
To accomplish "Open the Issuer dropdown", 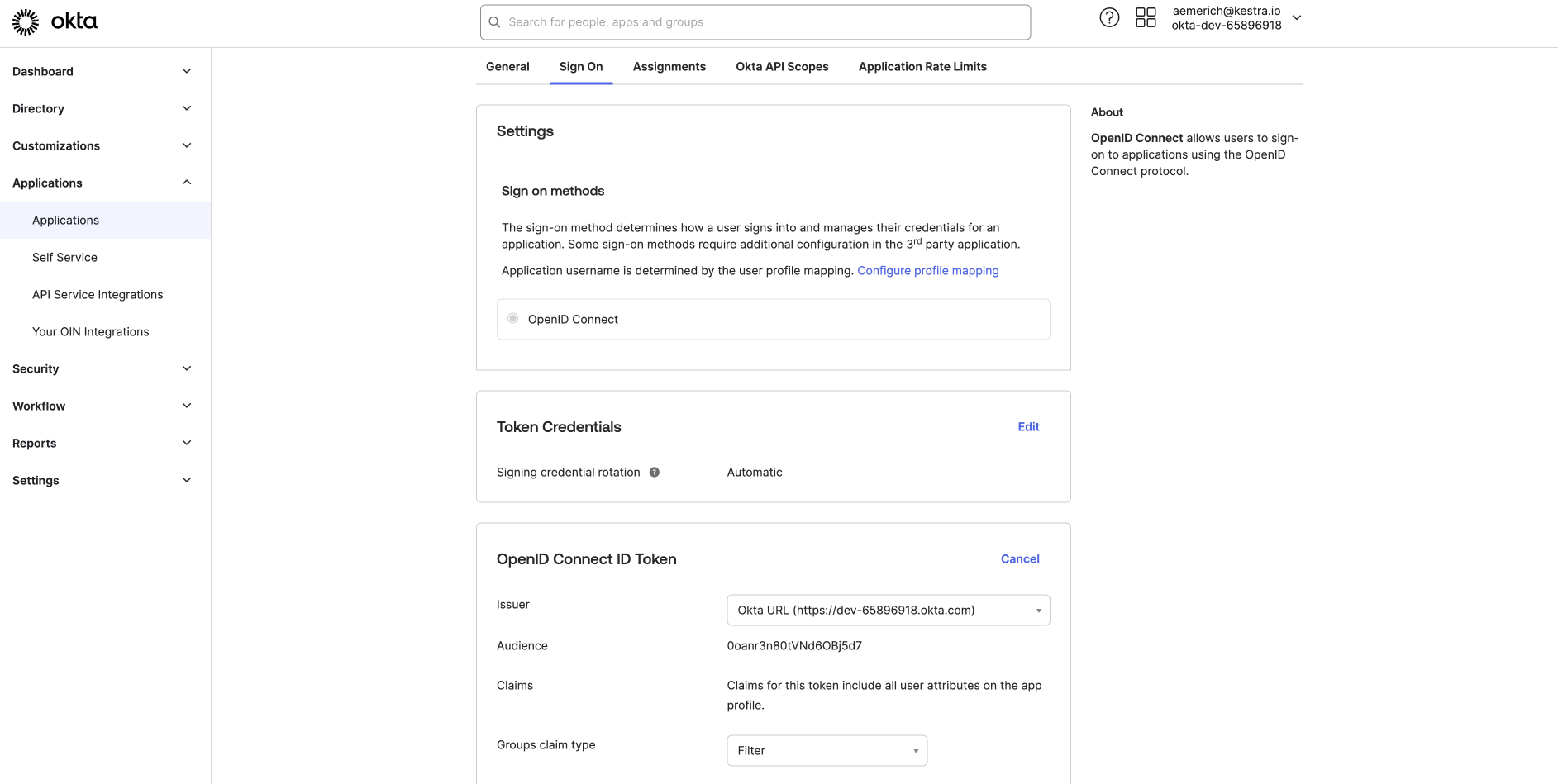I will (x=888, y=611).
